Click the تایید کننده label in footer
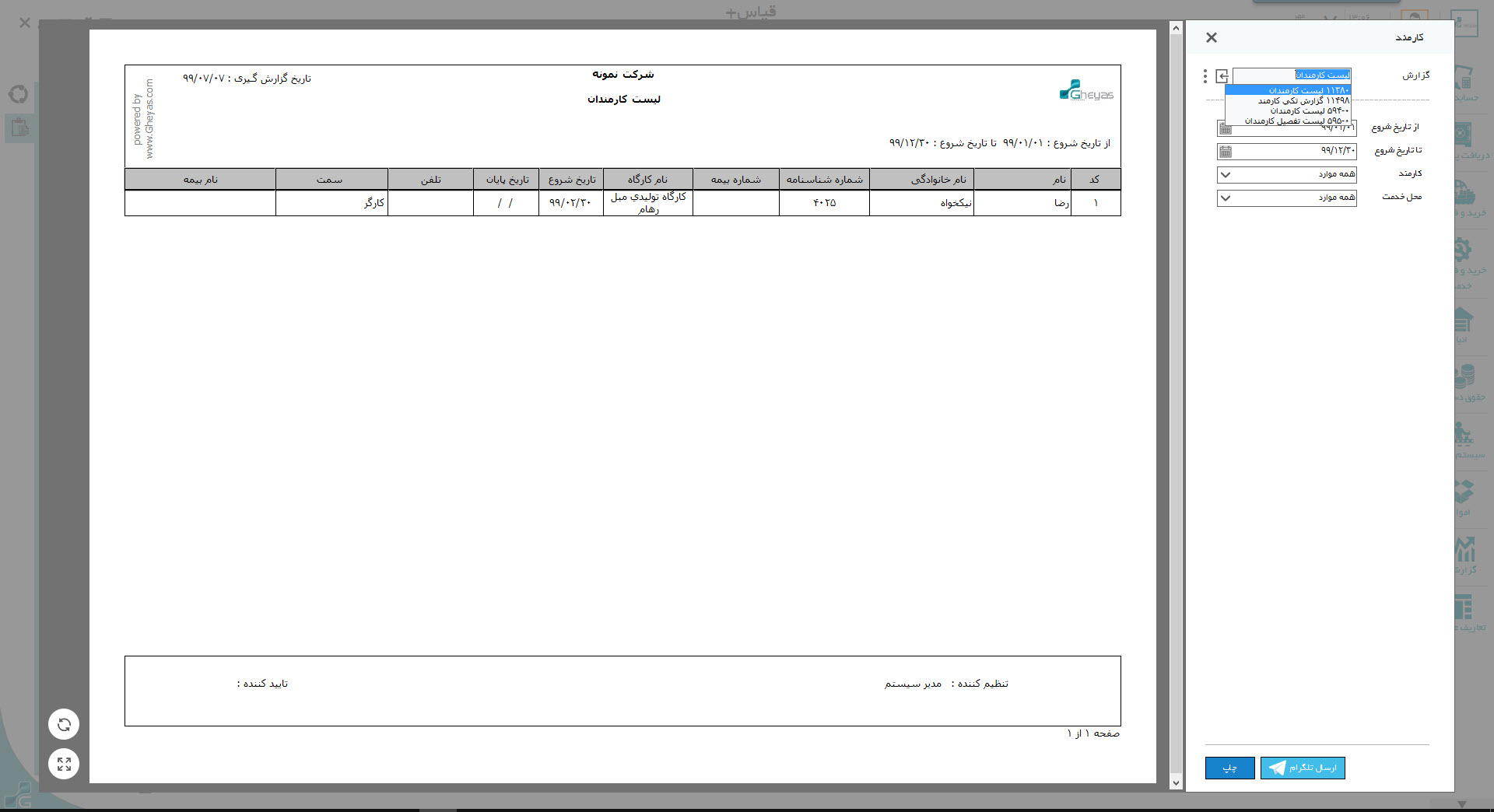This screenshot has width=1494, height=812. (x=262, y=684)
